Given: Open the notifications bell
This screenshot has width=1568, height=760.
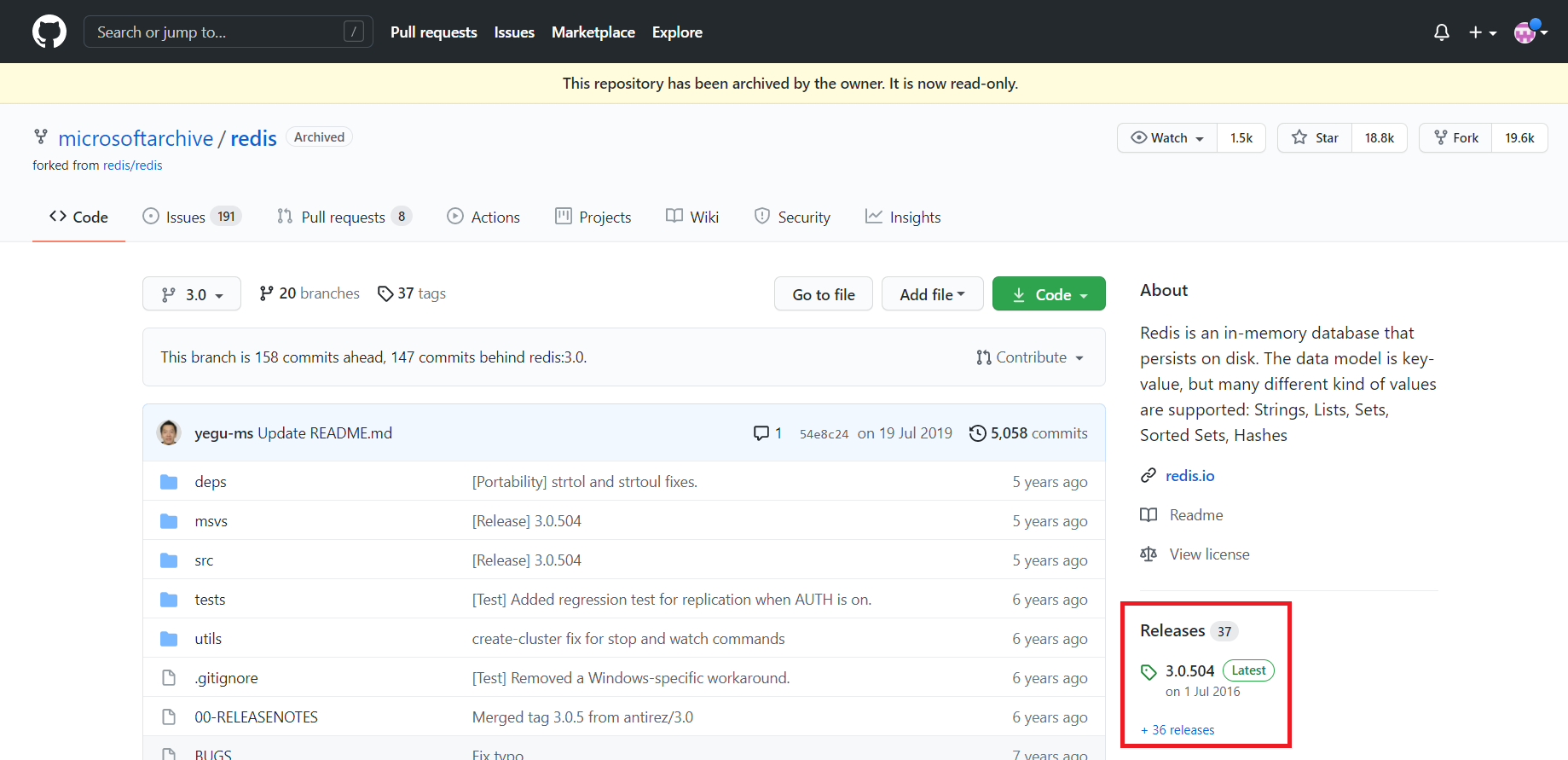Looking at the screenshot, I should coord(1442,32).
